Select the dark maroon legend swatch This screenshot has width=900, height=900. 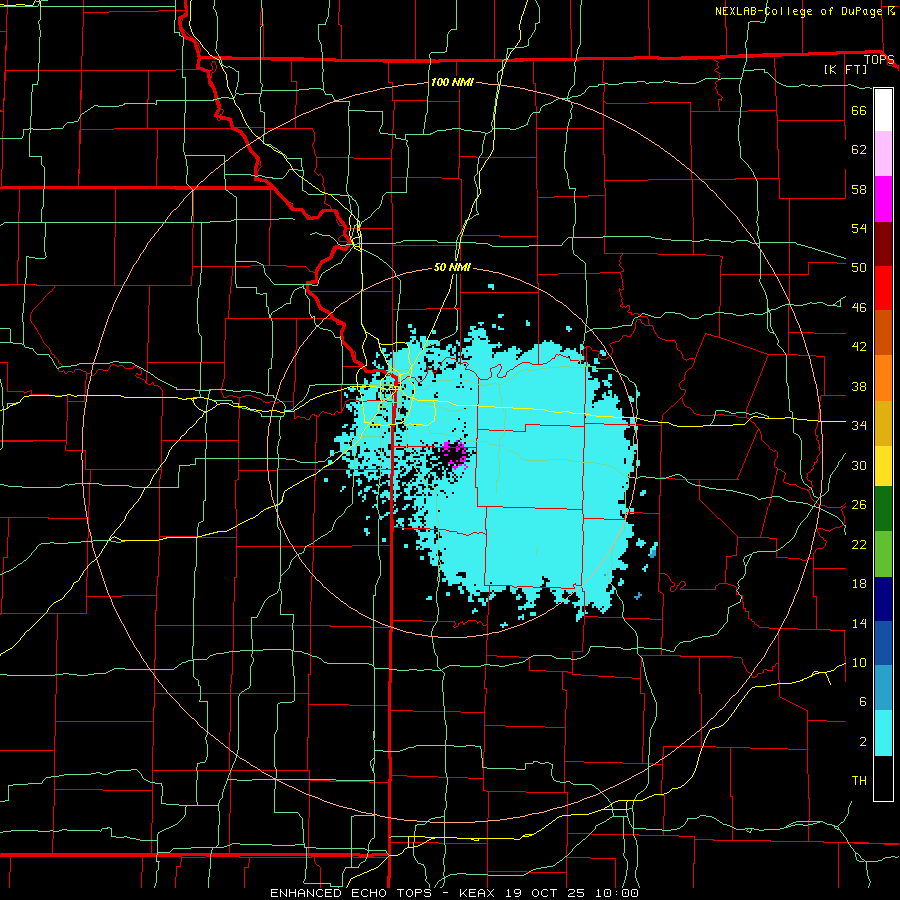pyautogui.click(x=883, y=244)
